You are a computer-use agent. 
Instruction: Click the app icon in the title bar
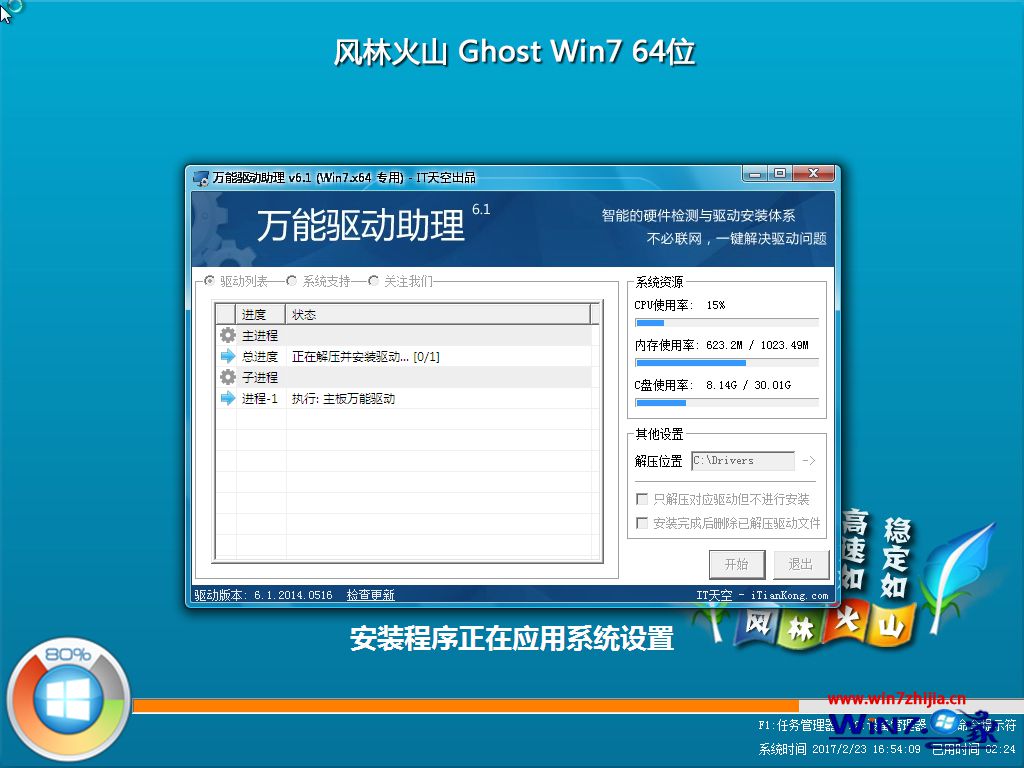coord(201,178)
